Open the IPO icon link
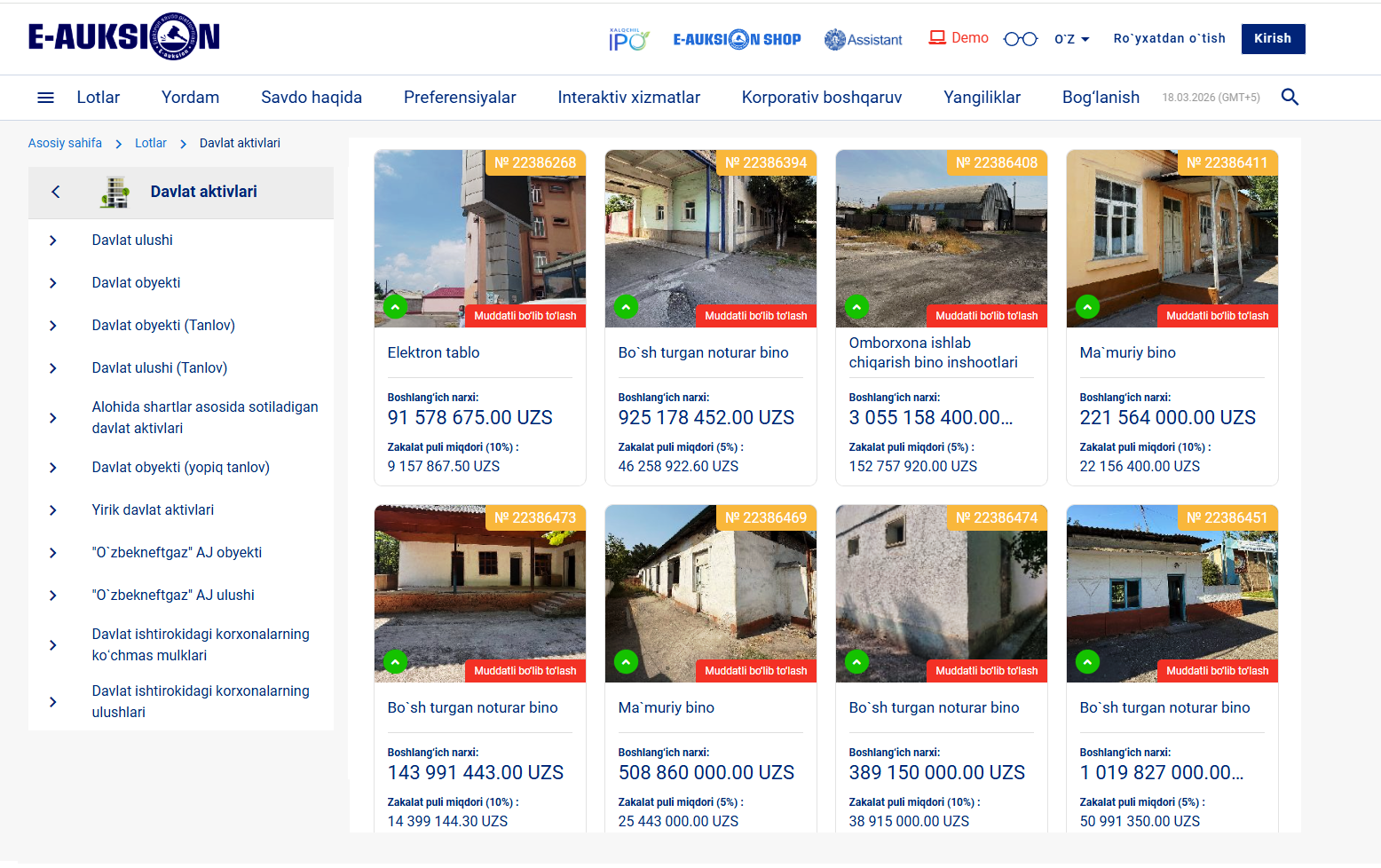Screen dimensions: 1381x868 coord(628,39)
